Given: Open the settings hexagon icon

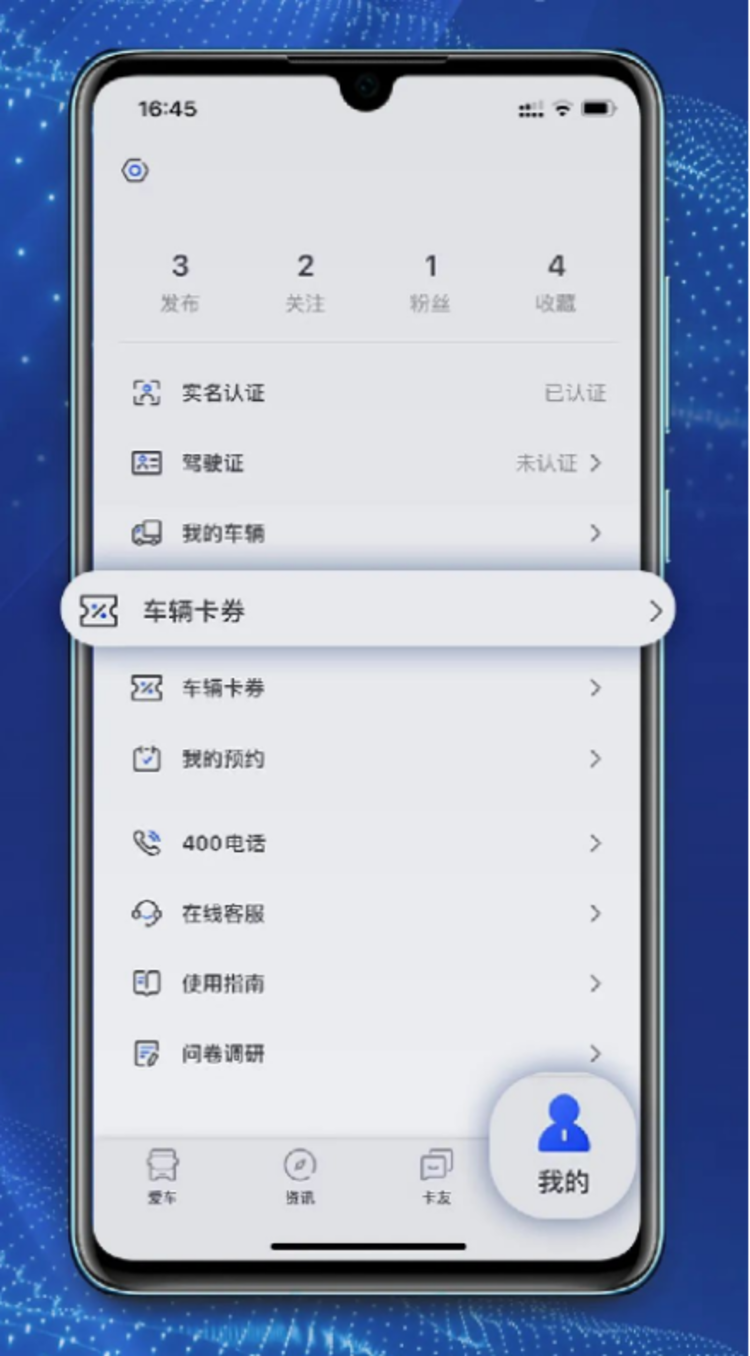Looking at the screenshot, I should (135, 171).
